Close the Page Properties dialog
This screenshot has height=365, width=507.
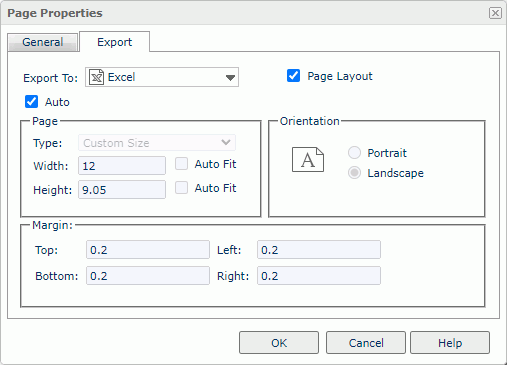pos(495,13)
